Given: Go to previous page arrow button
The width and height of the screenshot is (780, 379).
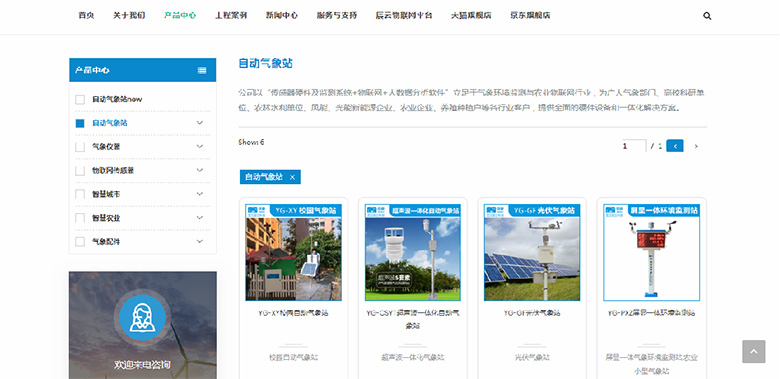Looking at the screenshot, I should [x=675, y=146].
